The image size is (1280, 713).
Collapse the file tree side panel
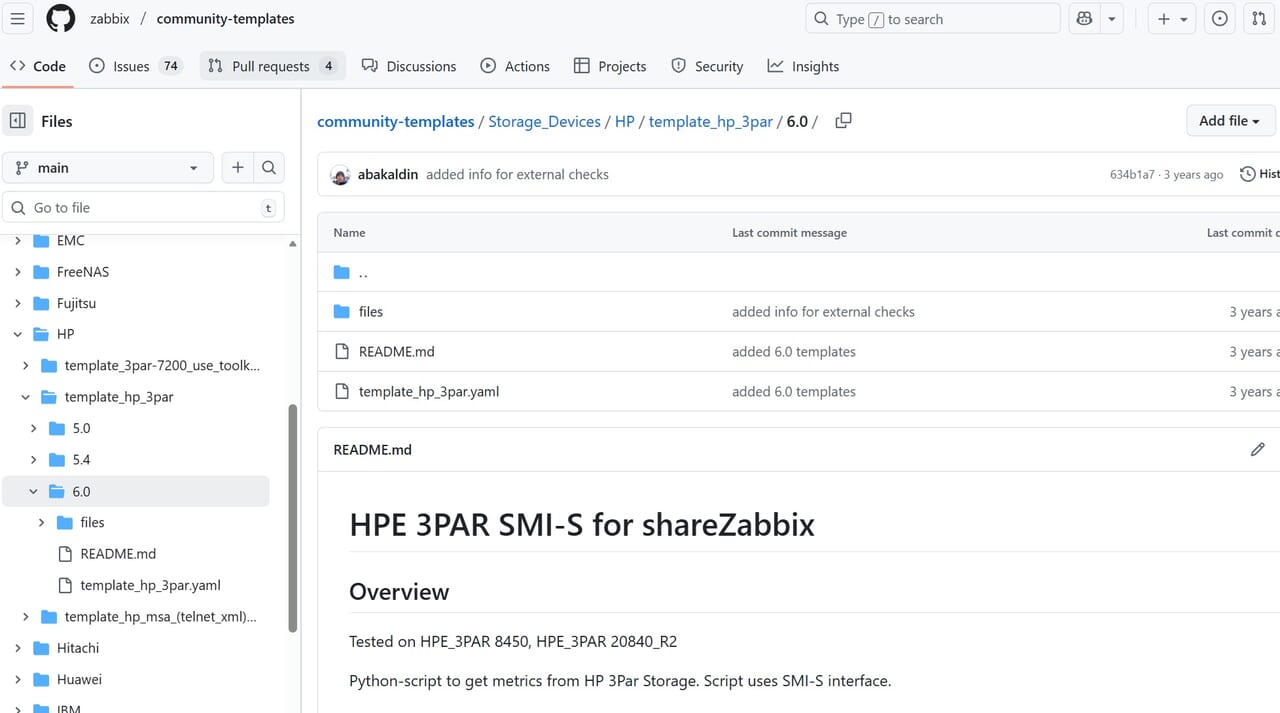click(x=18, y=121)
